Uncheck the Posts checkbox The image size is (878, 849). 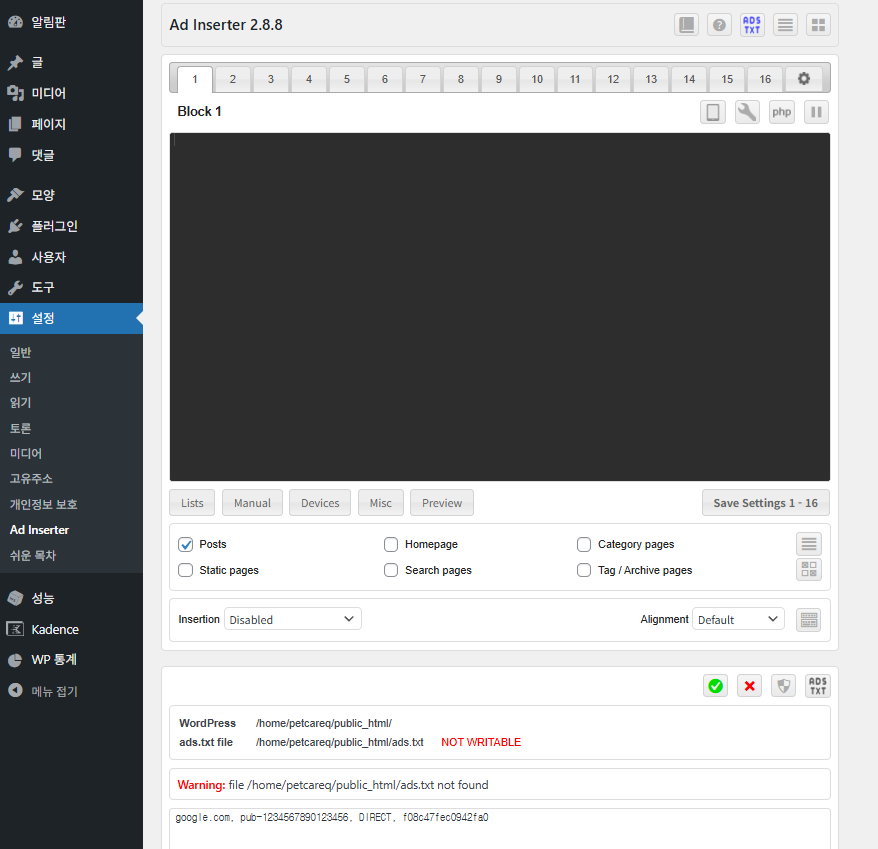click(186, 544)
